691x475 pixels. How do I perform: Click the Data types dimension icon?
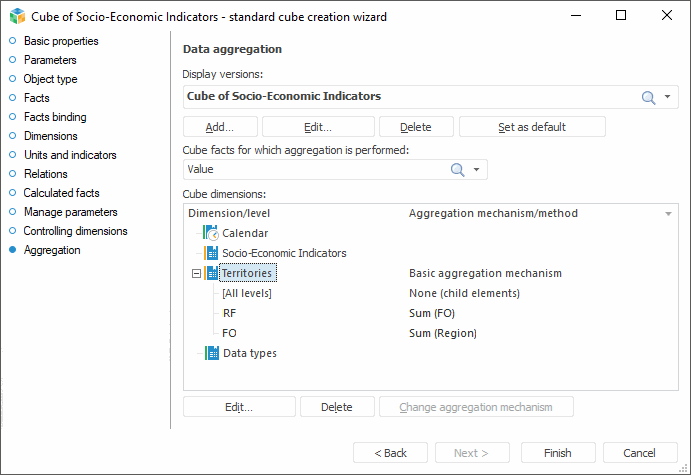tap(211, 353)
